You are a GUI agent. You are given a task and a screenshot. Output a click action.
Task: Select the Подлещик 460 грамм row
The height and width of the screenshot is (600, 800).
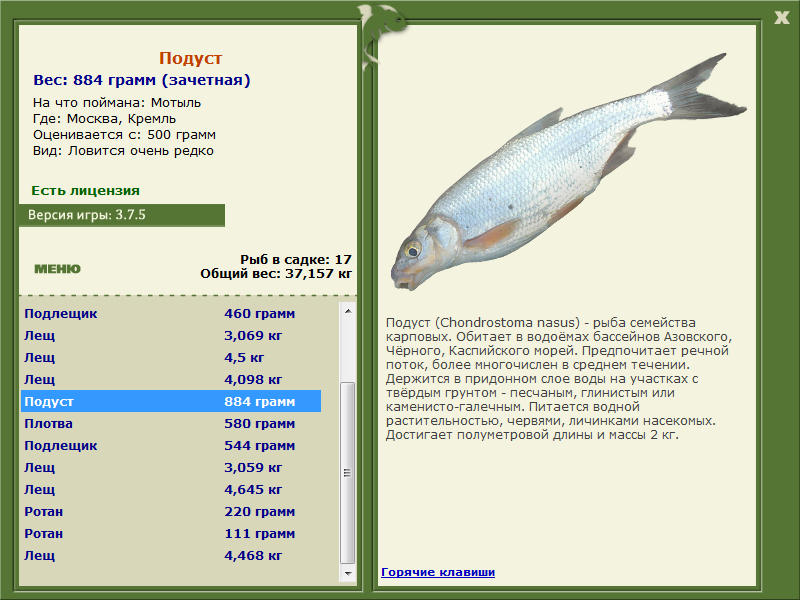pyautogui.click(x=171, y=313)
